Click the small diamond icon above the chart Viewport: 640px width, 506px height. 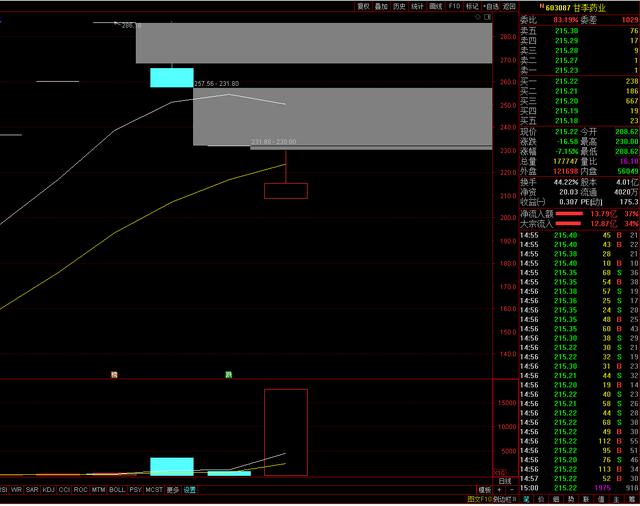coord(478,17)
